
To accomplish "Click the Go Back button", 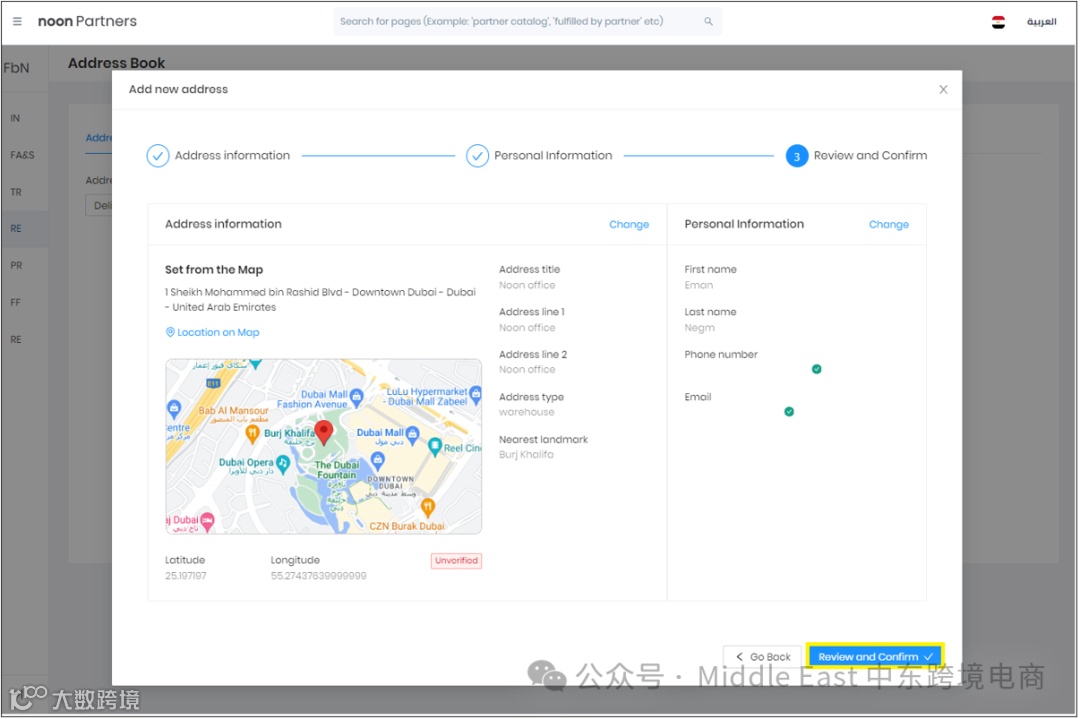I will click(x=762, y=657).
